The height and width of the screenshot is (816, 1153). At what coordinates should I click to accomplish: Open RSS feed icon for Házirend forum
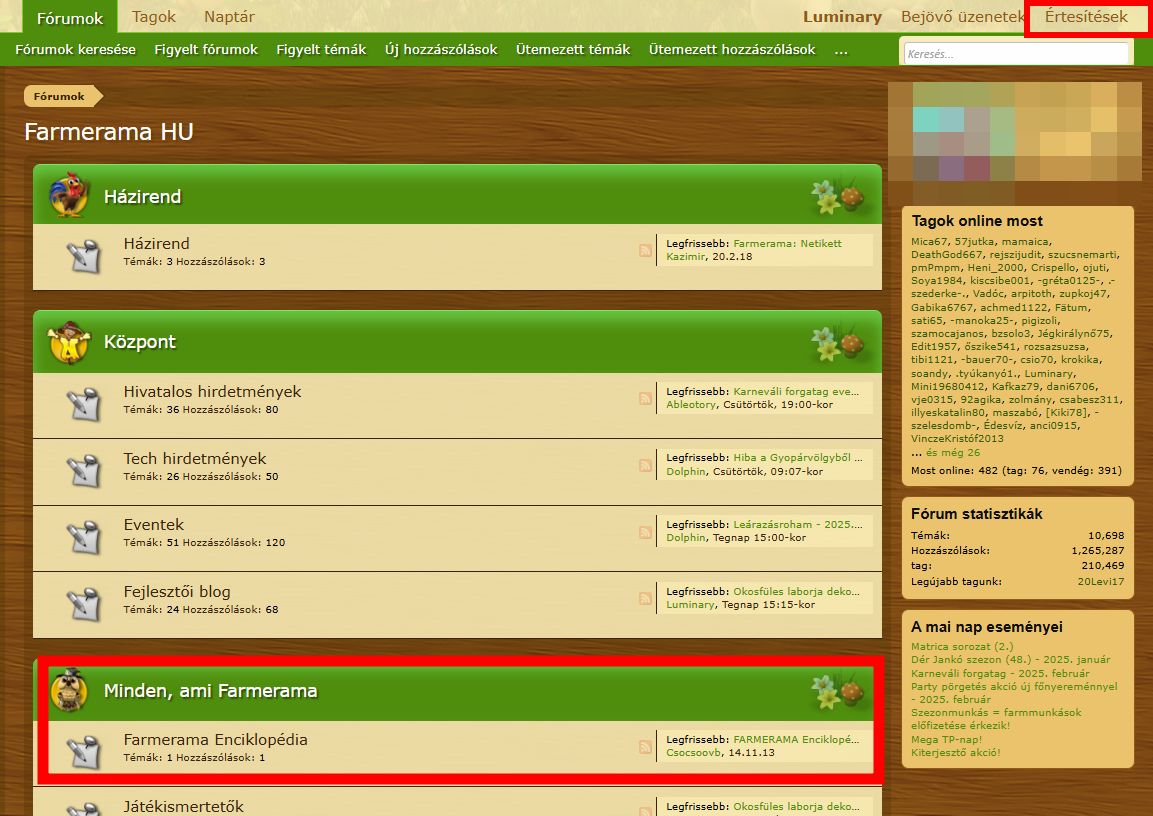pos(645,251)
